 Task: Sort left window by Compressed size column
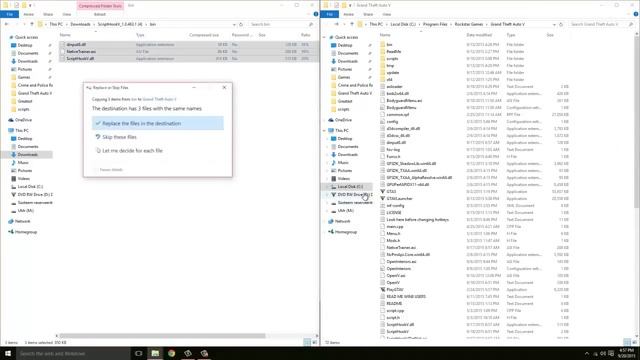point(204,35)
